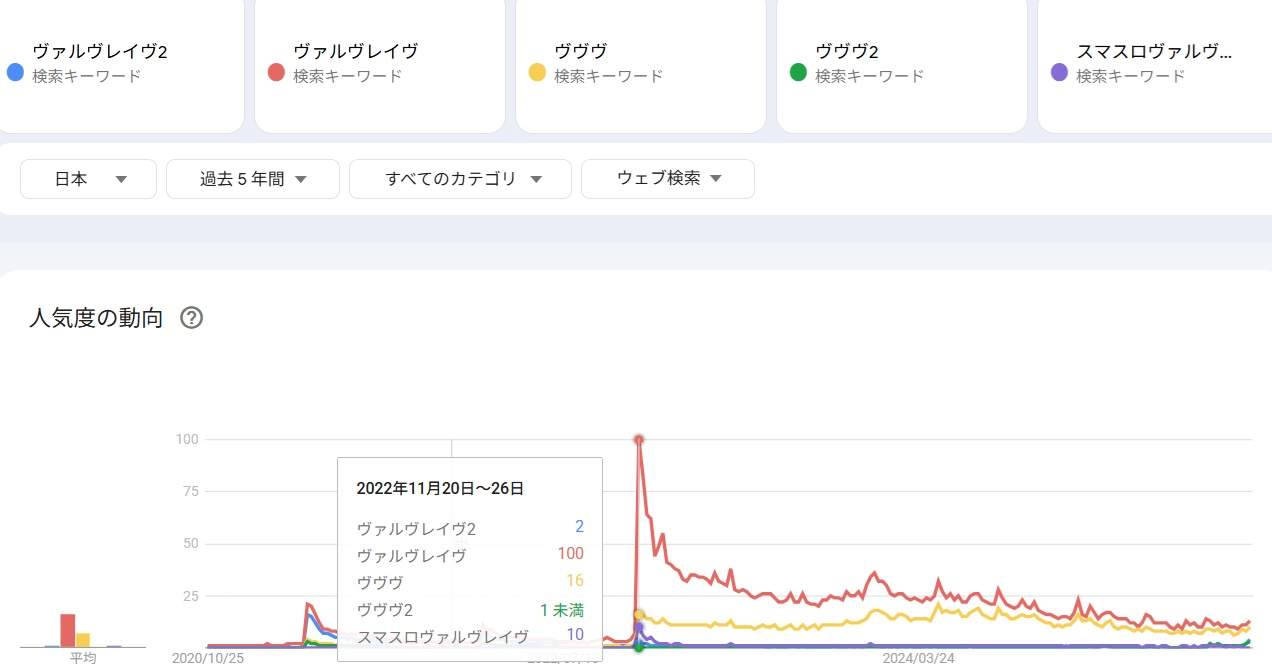Click the スマスロヴァルヴ search term card
Viewport: 1272px width, 672px height.
pyautogui.click(x=1155, y=62)
